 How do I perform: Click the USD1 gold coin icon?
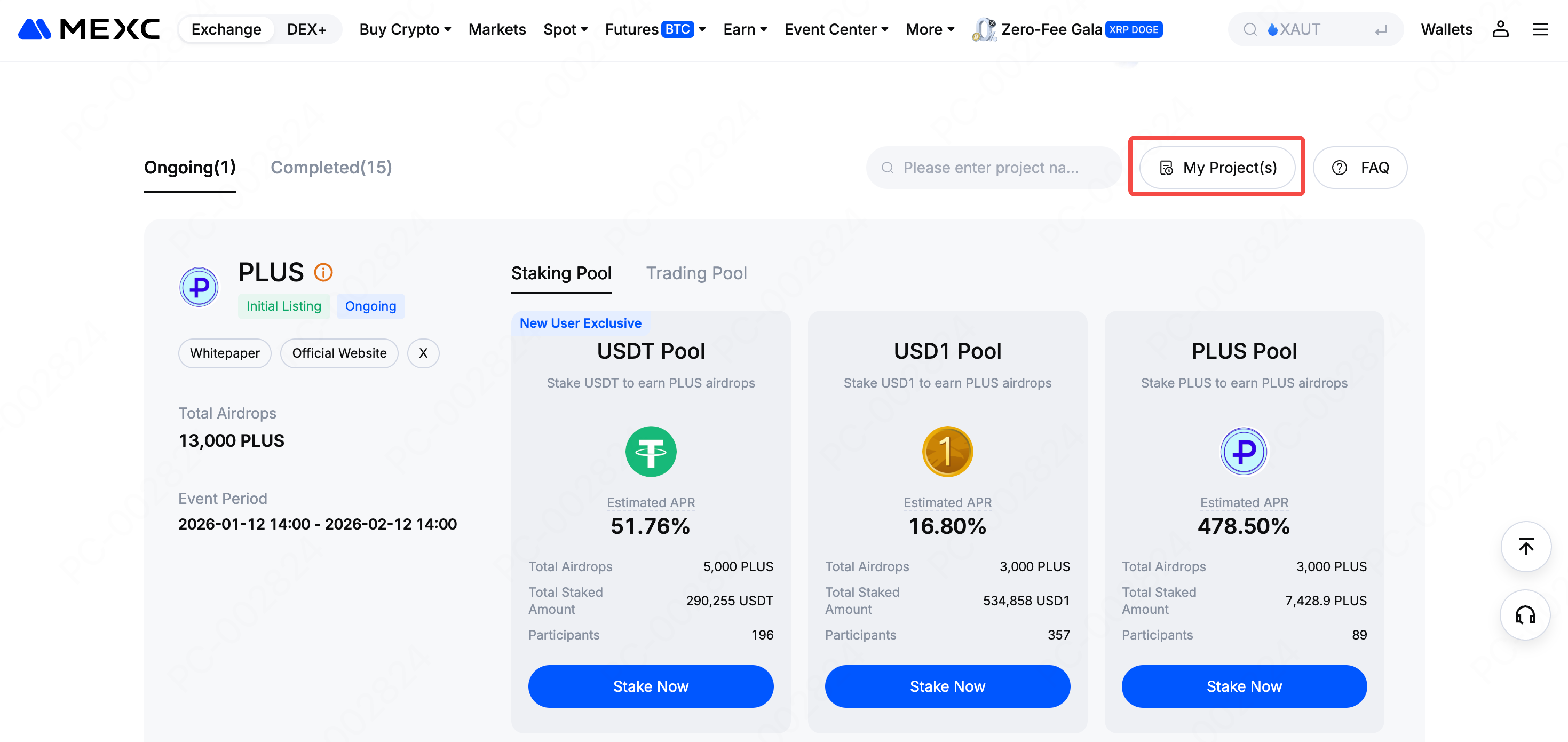click(947, 451)
